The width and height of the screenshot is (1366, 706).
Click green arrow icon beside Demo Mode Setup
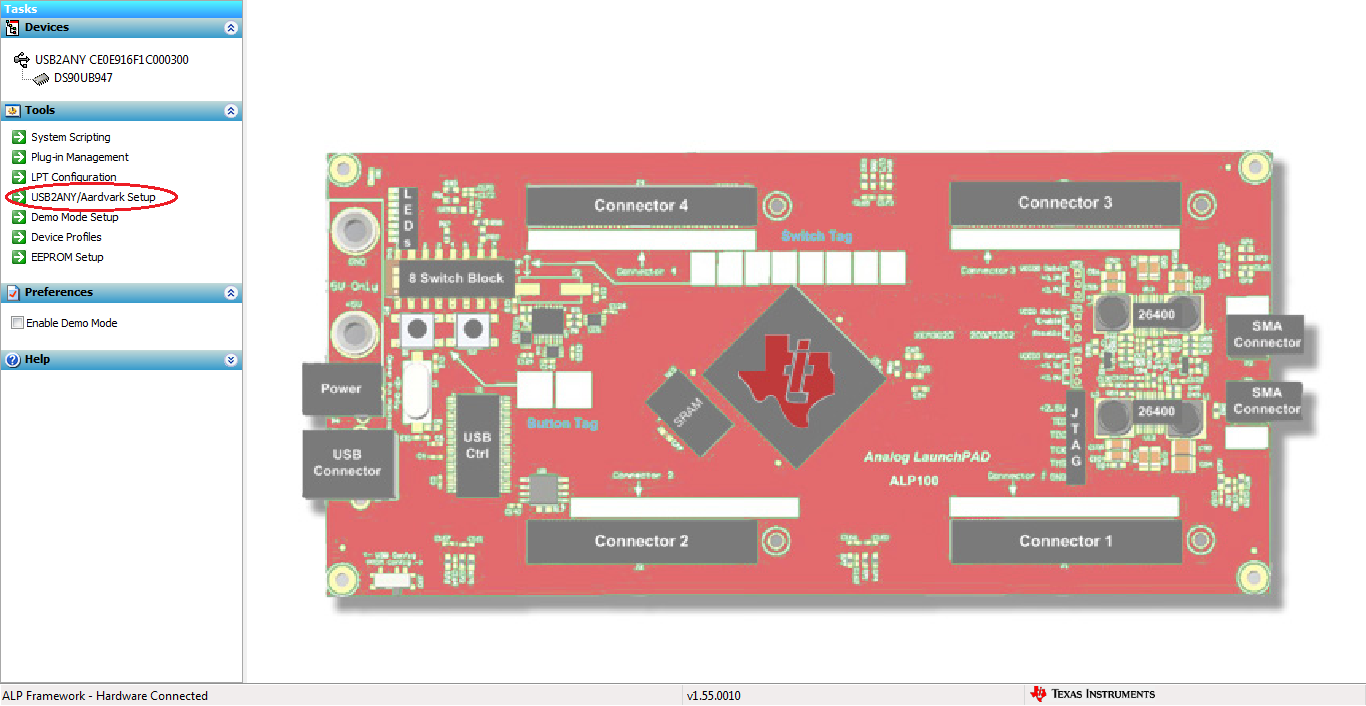(19, 217)
